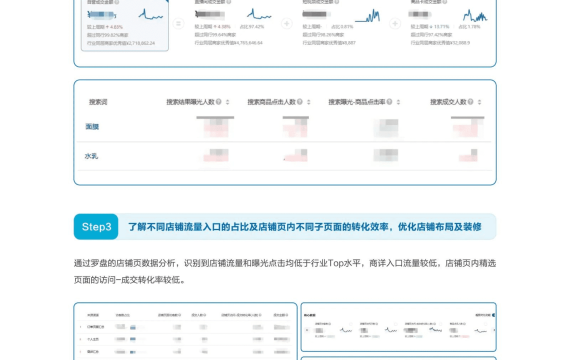Sort by 搜索商品点击人数 using its arrows

pyautogui.click(x=309, y=102)
